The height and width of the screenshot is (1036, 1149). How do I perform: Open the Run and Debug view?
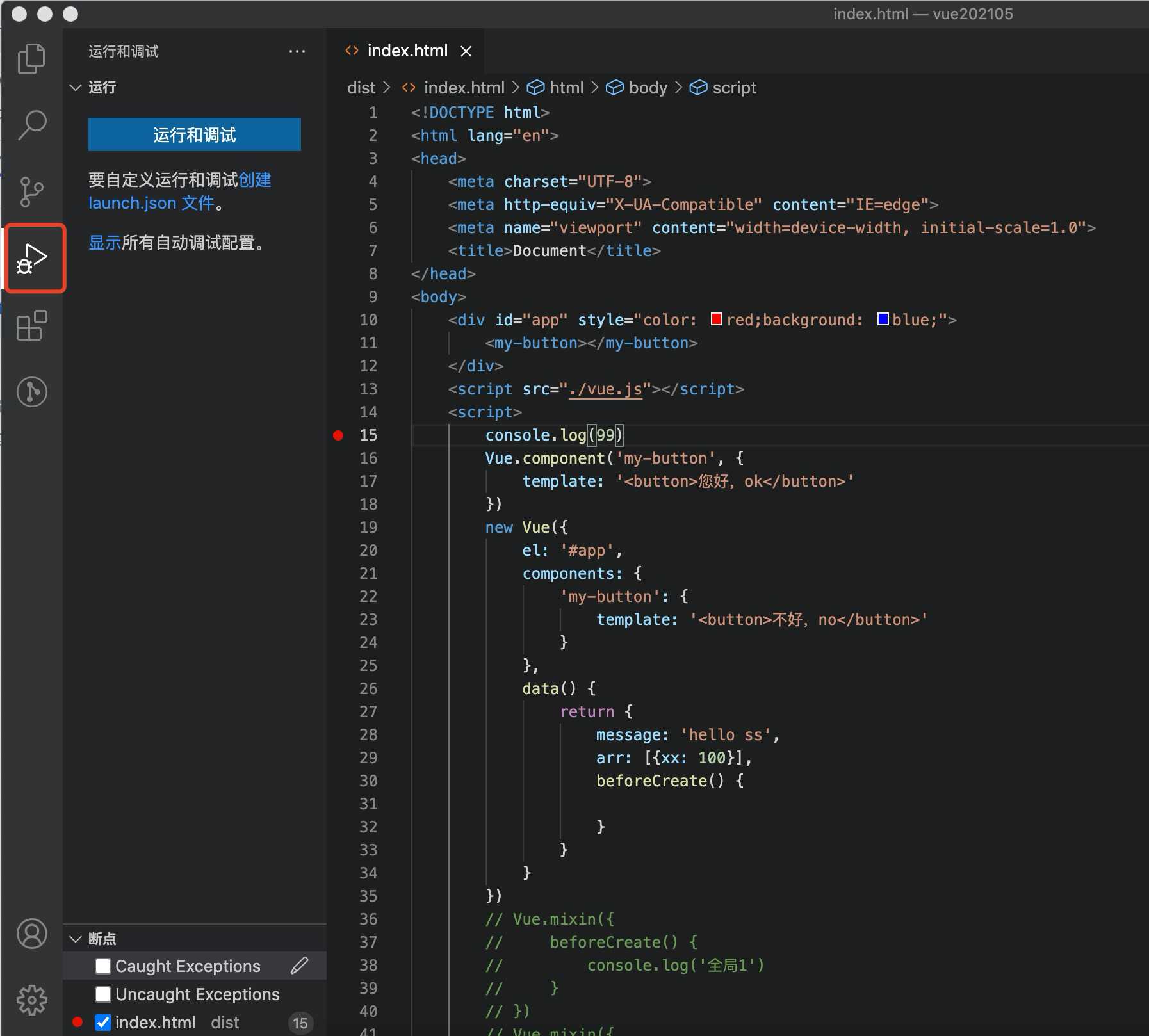[31, 258]
